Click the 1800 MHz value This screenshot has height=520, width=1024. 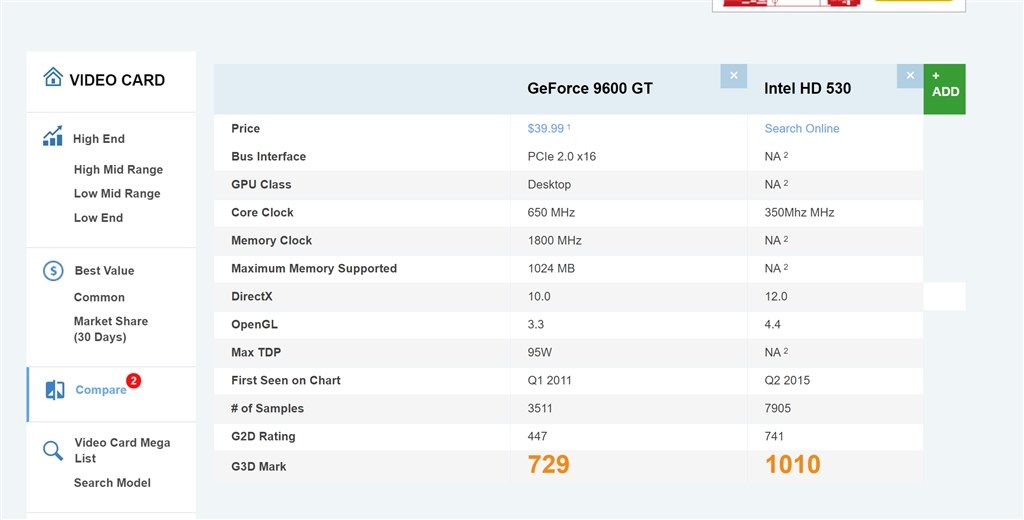[554, 241]
